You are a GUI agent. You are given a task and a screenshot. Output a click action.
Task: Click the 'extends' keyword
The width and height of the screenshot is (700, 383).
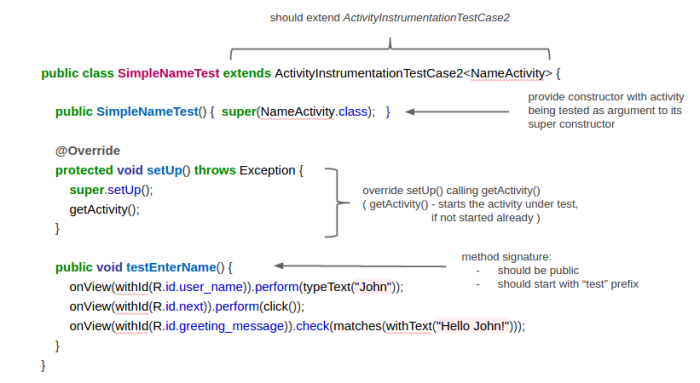coord(247,73)
